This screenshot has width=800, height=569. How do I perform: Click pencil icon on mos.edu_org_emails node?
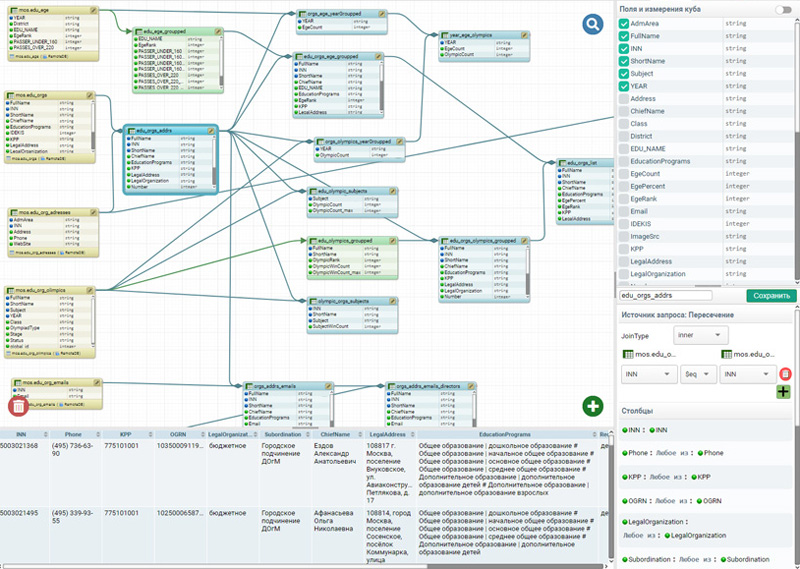coord(97,382)
